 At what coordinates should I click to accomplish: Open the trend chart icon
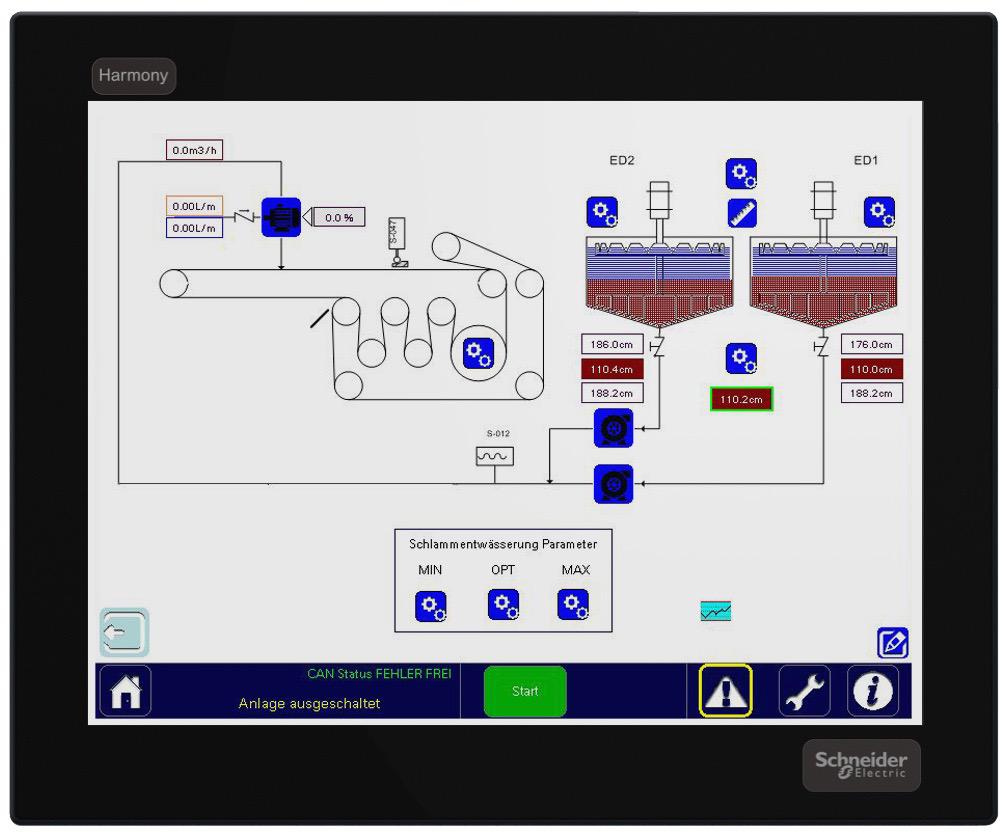point(715,611)
